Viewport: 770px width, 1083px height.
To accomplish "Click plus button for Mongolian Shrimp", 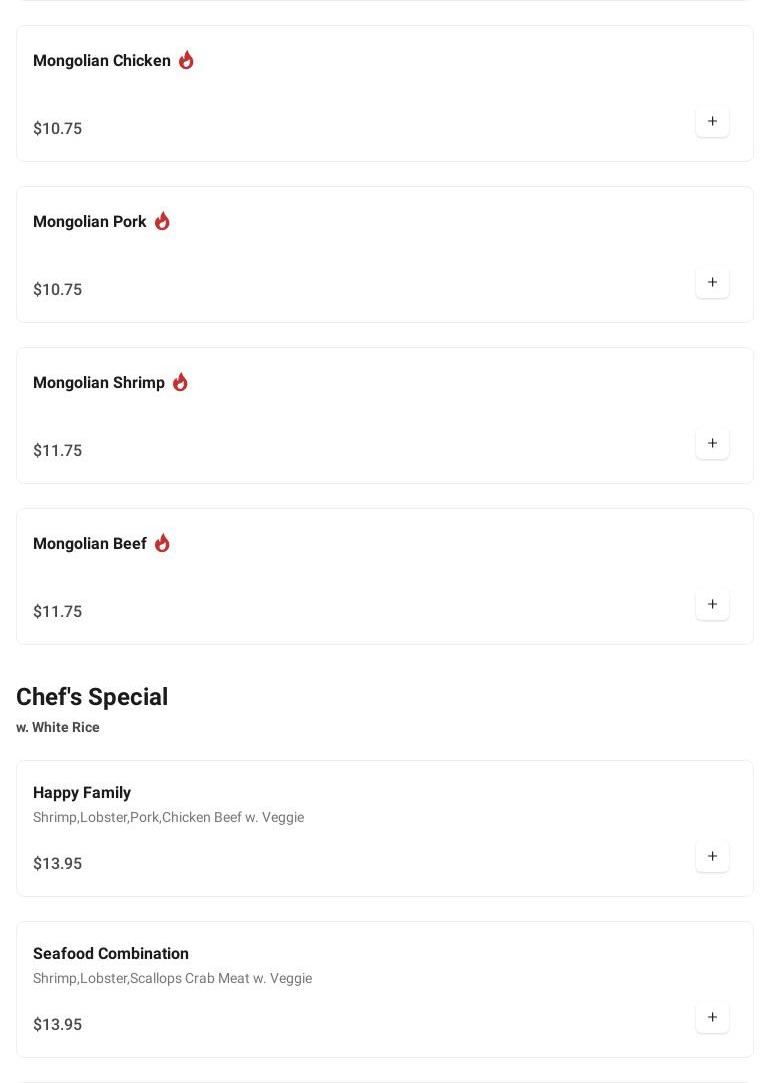I will tap(712, 444).
